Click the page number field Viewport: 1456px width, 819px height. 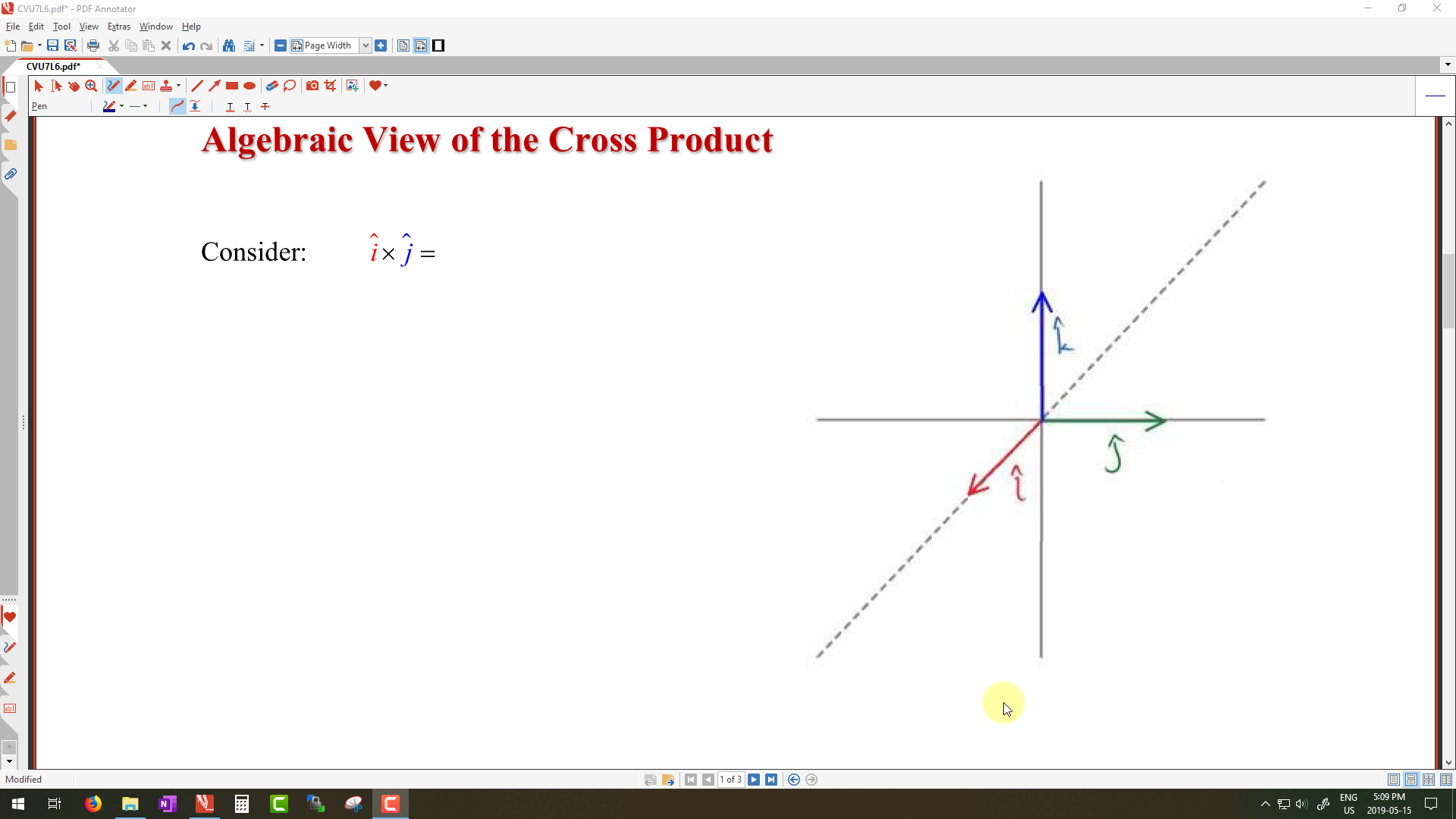(730, 780)
